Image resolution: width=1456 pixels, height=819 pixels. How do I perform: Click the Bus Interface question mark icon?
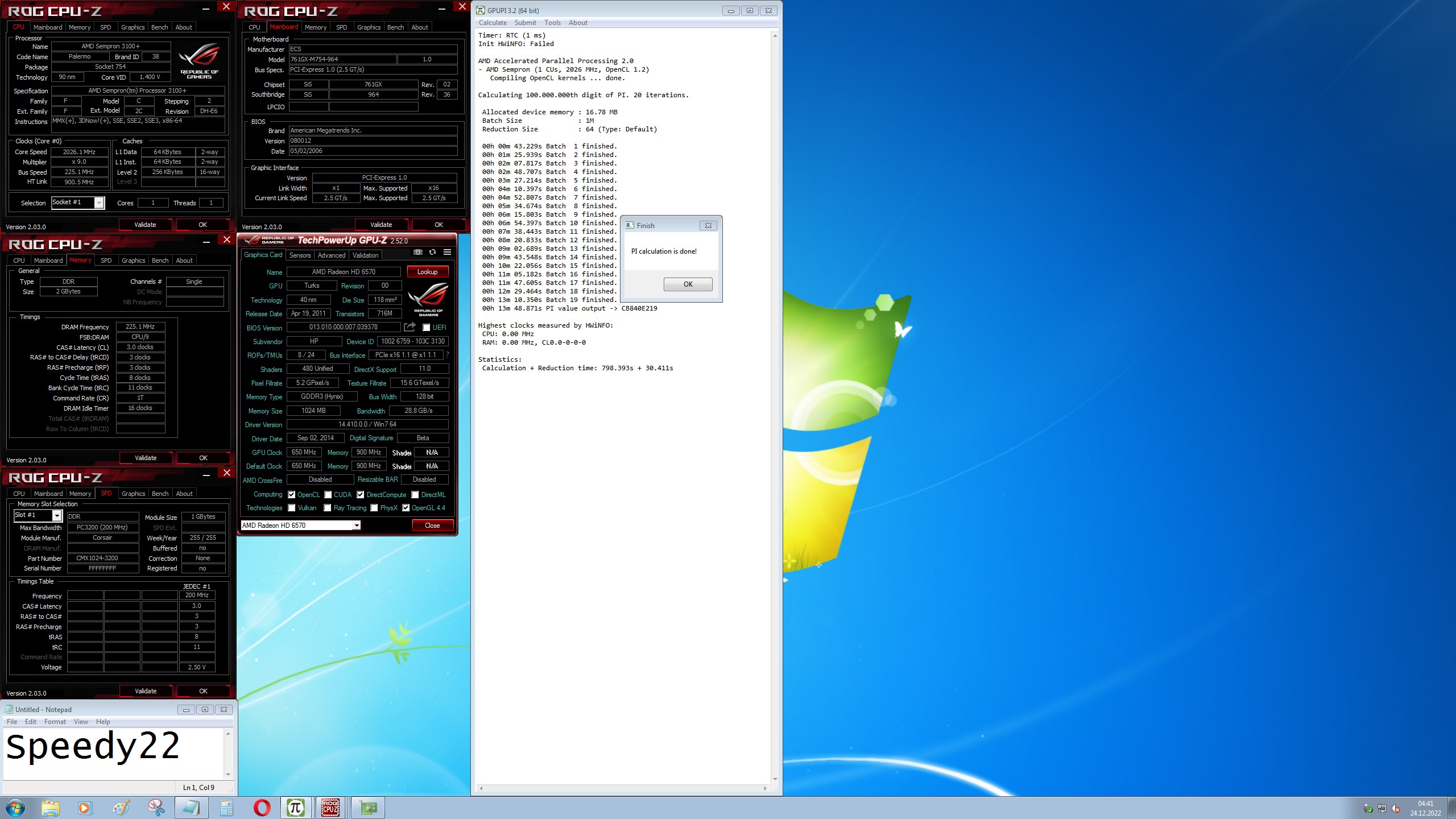[448, 355]
